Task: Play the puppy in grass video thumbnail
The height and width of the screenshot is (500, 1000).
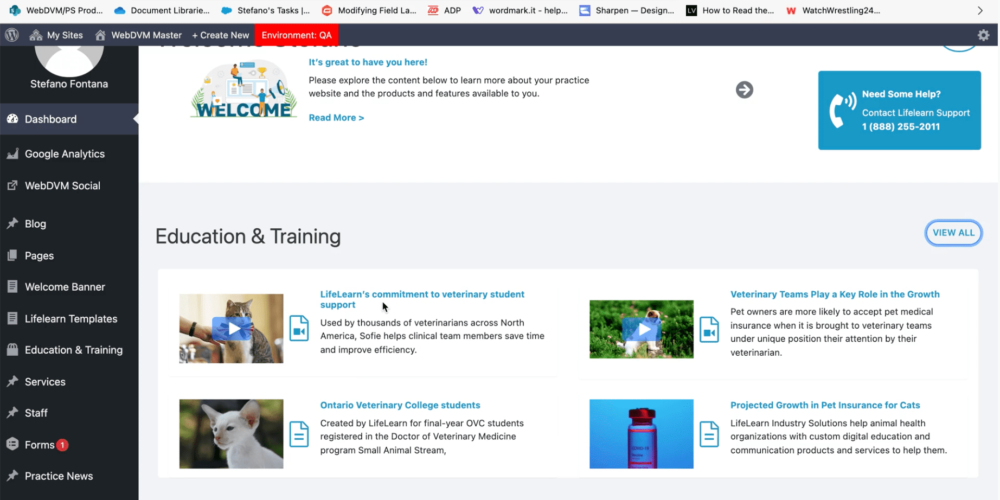Action: point(641,329)
